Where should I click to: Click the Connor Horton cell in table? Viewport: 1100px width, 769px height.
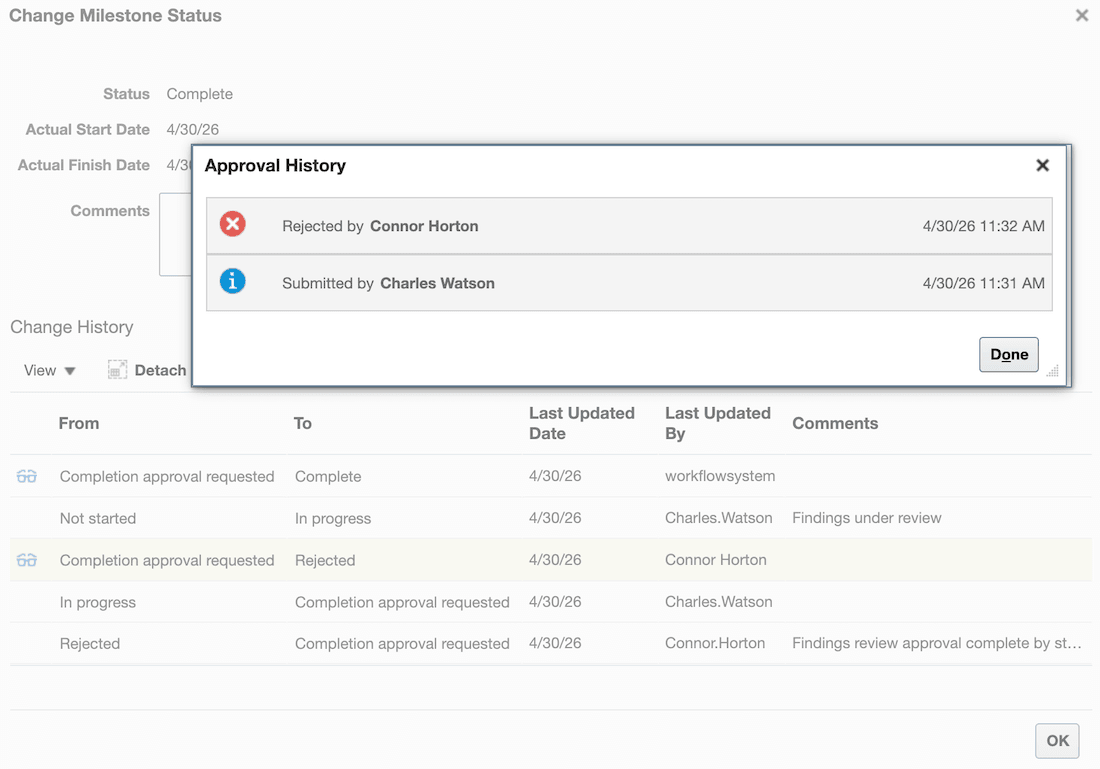[x=716, y=560]
